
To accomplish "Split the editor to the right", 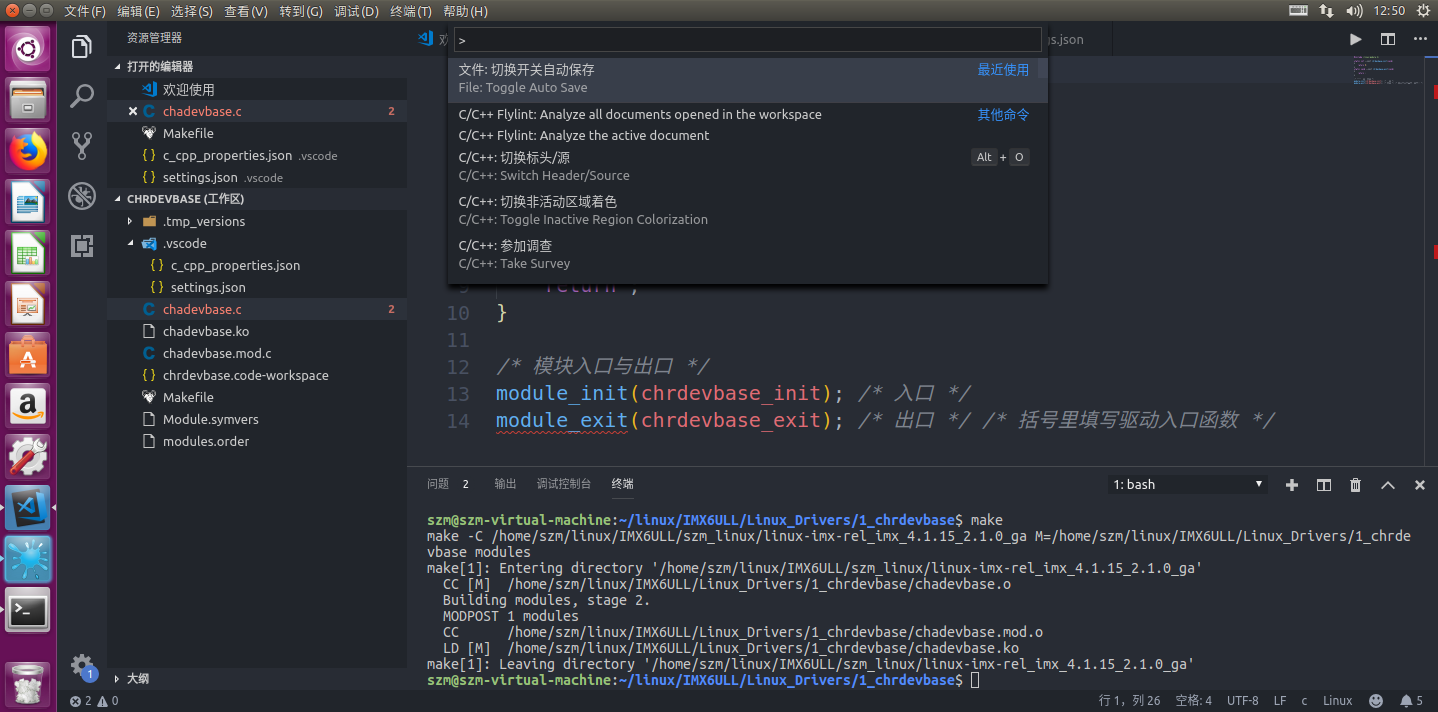I will click(1388, 39).
